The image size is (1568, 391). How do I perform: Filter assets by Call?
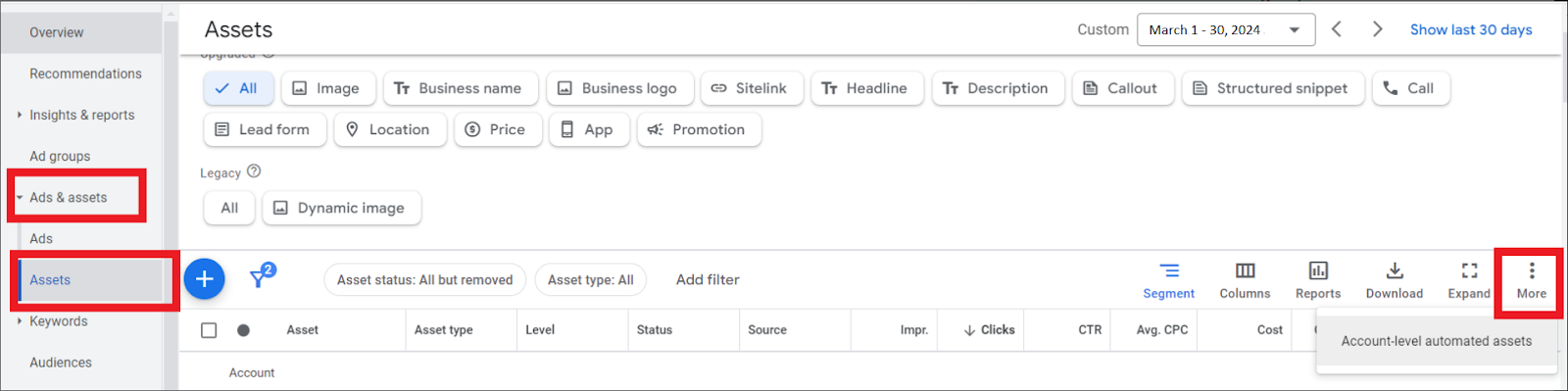[1410, 88]
